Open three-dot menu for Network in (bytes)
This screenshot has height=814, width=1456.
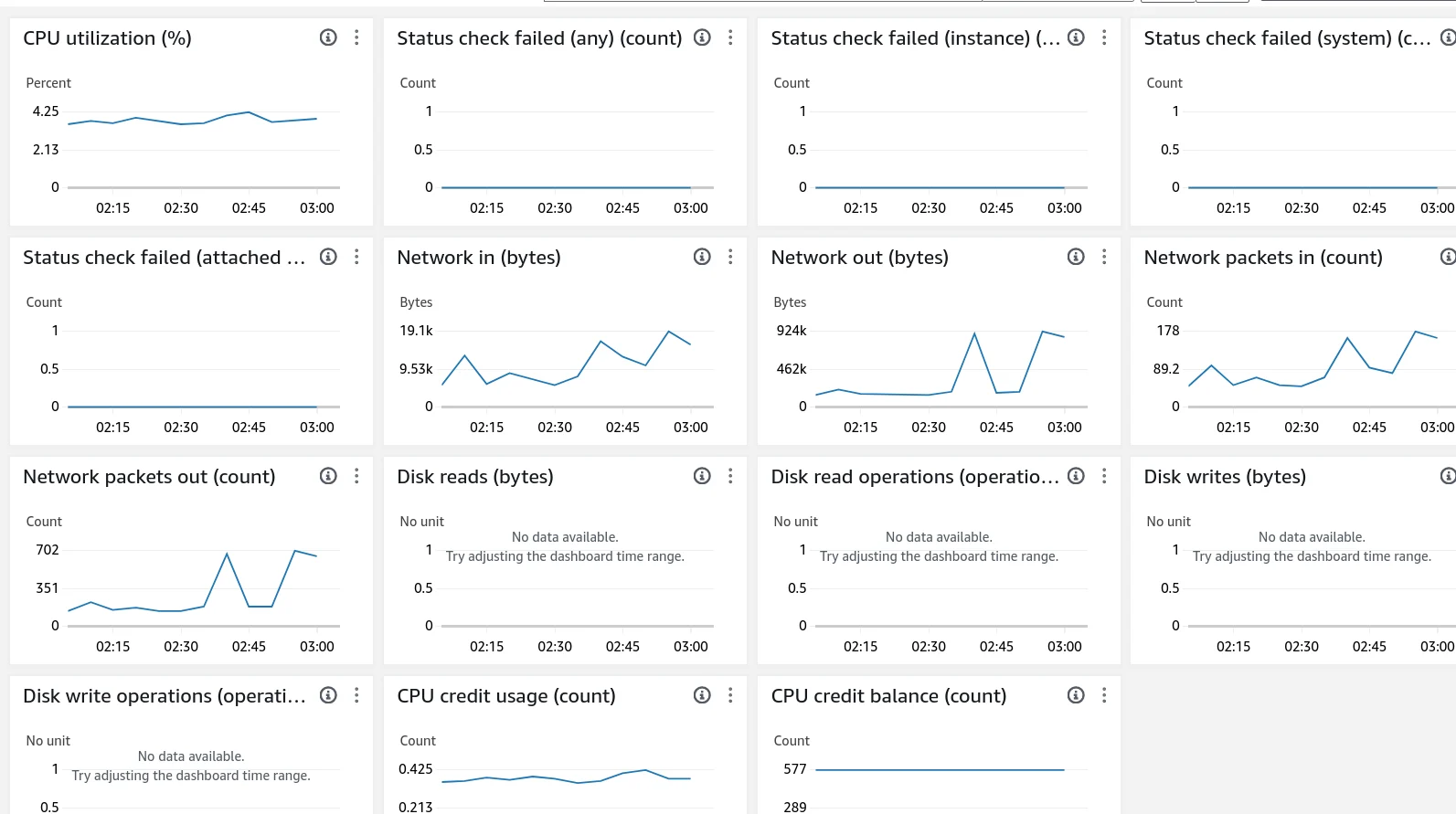(x=730, y=257)
